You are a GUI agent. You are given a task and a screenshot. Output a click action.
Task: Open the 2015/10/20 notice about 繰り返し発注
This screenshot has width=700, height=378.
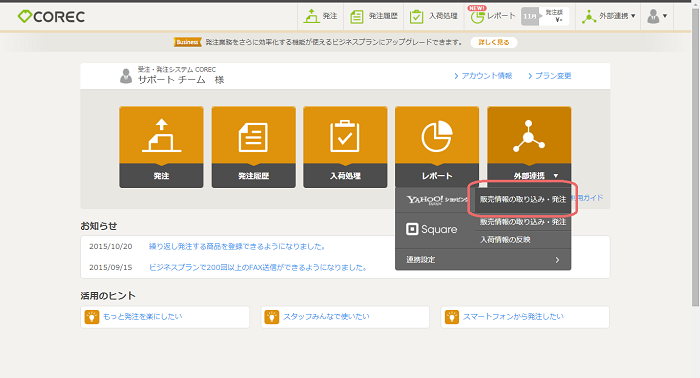(237, 246)
